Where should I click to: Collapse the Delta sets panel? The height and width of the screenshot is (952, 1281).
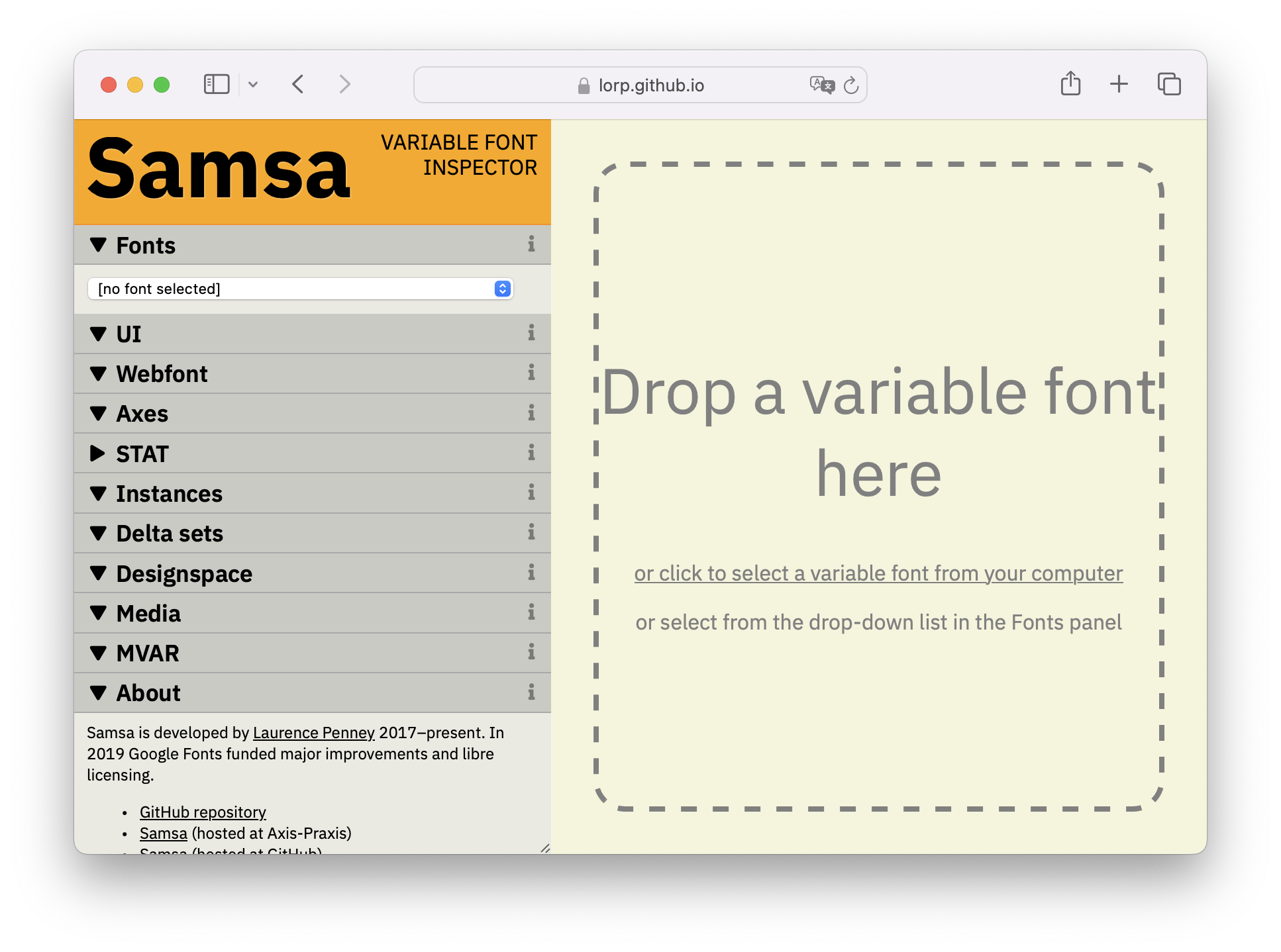pyautogui.click(x=98, y=533)
